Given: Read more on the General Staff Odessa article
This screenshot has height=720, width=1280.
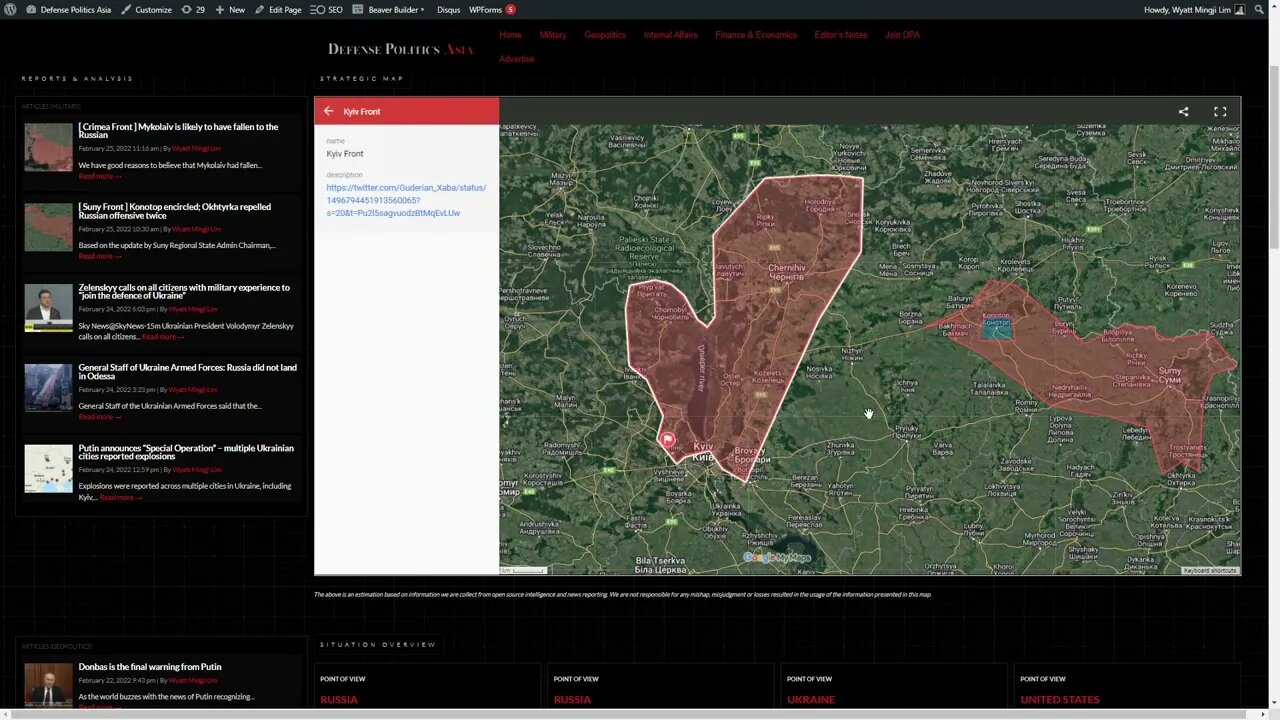Looking at the screenshot, I should tap(100, 417).
